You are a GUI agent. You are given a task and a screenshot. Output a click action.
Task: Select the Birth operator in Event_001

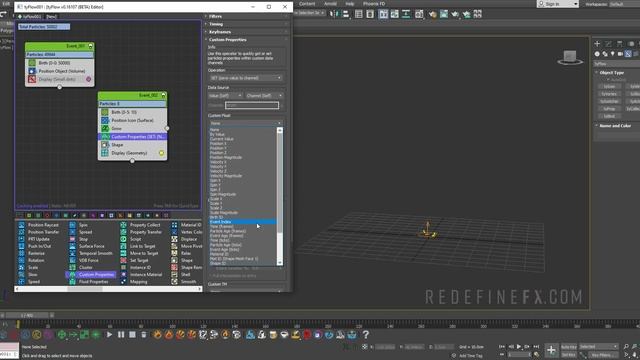pos(60,63)
